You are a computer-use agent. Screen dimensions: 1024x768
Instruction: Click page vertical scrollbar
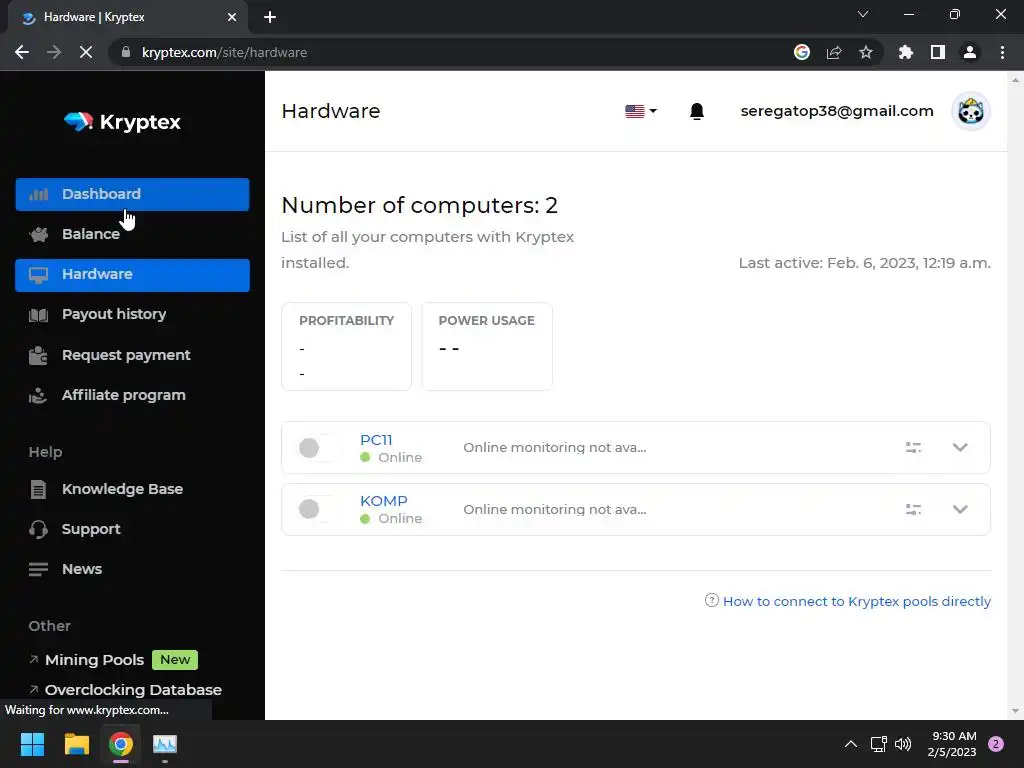coord(1015,395)
